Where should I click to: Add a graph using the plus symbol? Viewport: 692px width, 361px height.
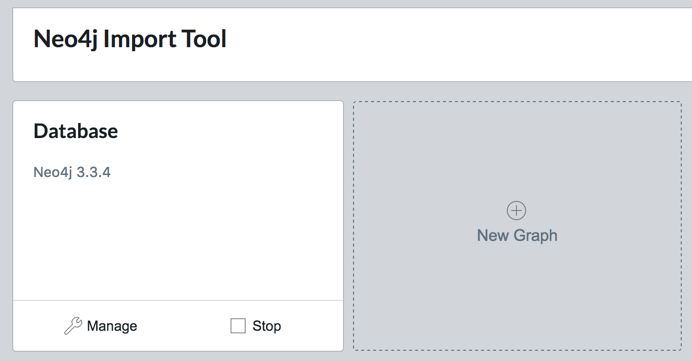(516, 211)
